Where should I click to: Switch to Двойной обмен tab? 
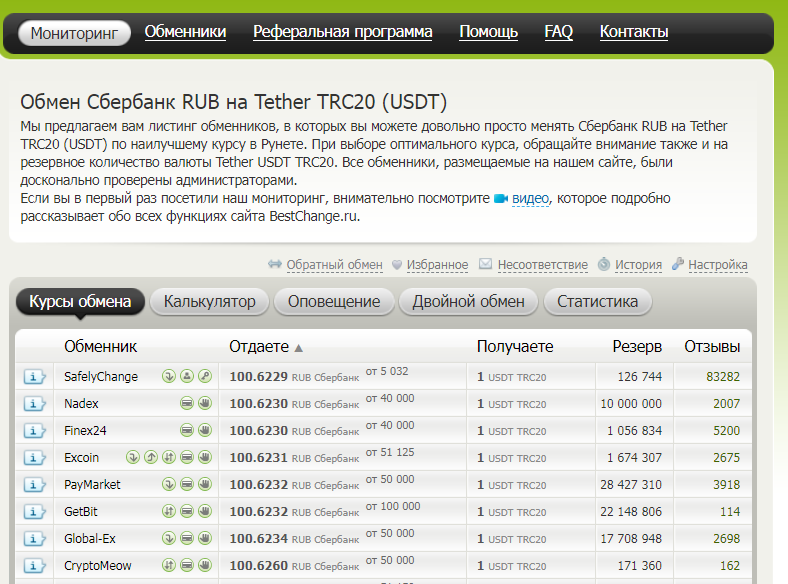tap(468, 302)
